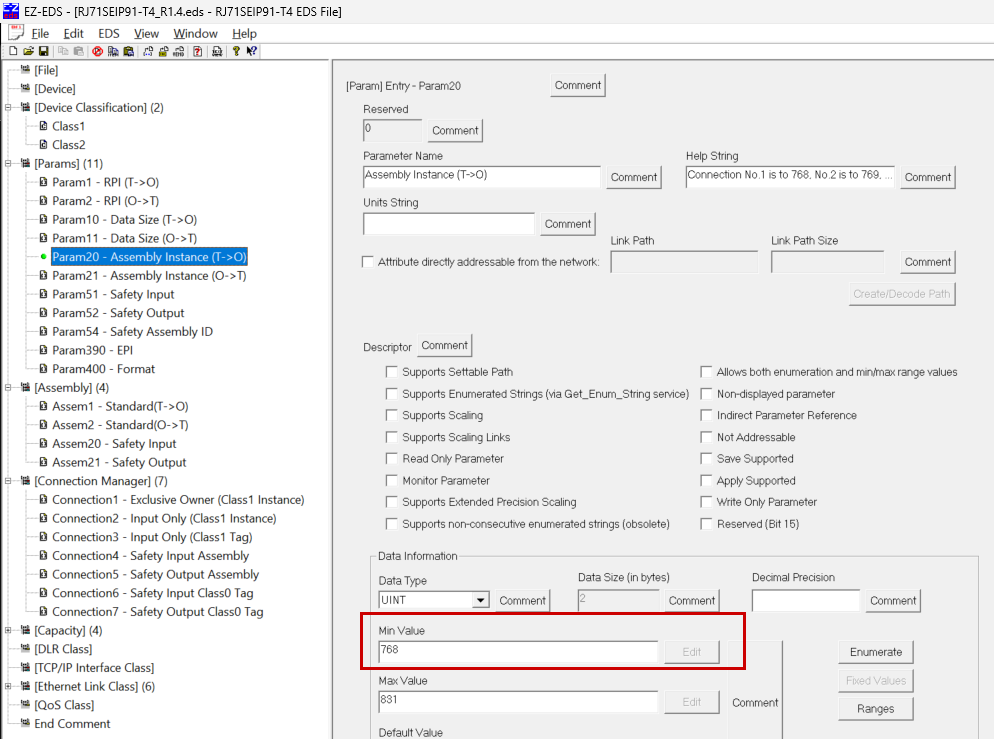The image size is (994, 739).
Task: Collapse the [Params] (11) tree node
Action: (8, 164)
